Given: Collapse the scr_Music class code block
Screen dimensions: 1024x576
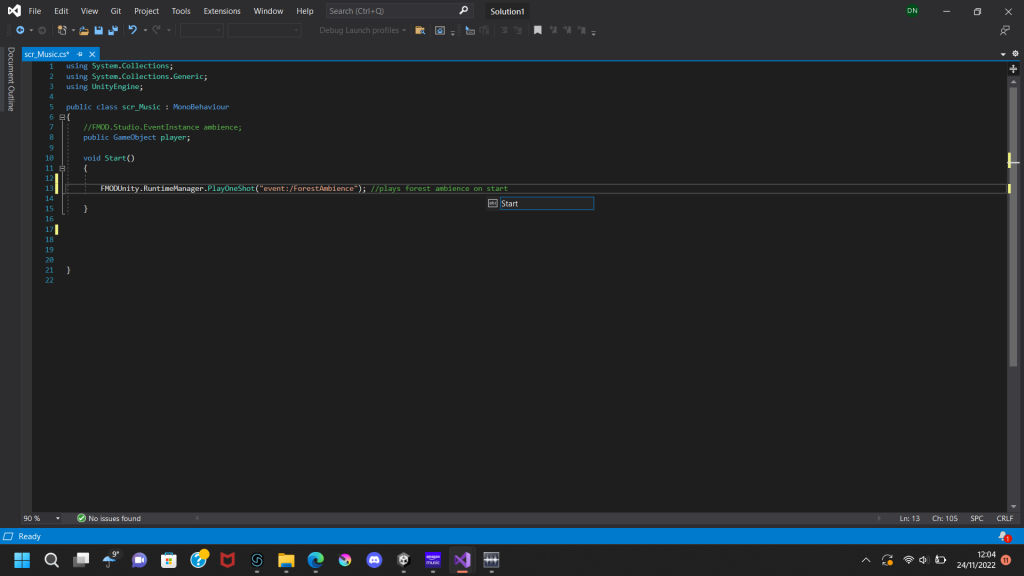Looking at the screenshot, I should pos(62,117).
